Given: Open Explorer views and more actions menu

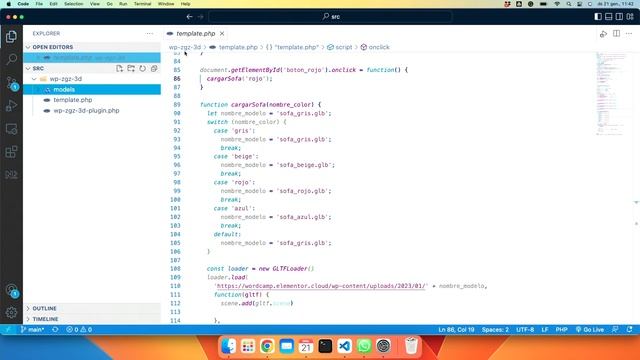Looking at the screenshot, I should (149, 33).
